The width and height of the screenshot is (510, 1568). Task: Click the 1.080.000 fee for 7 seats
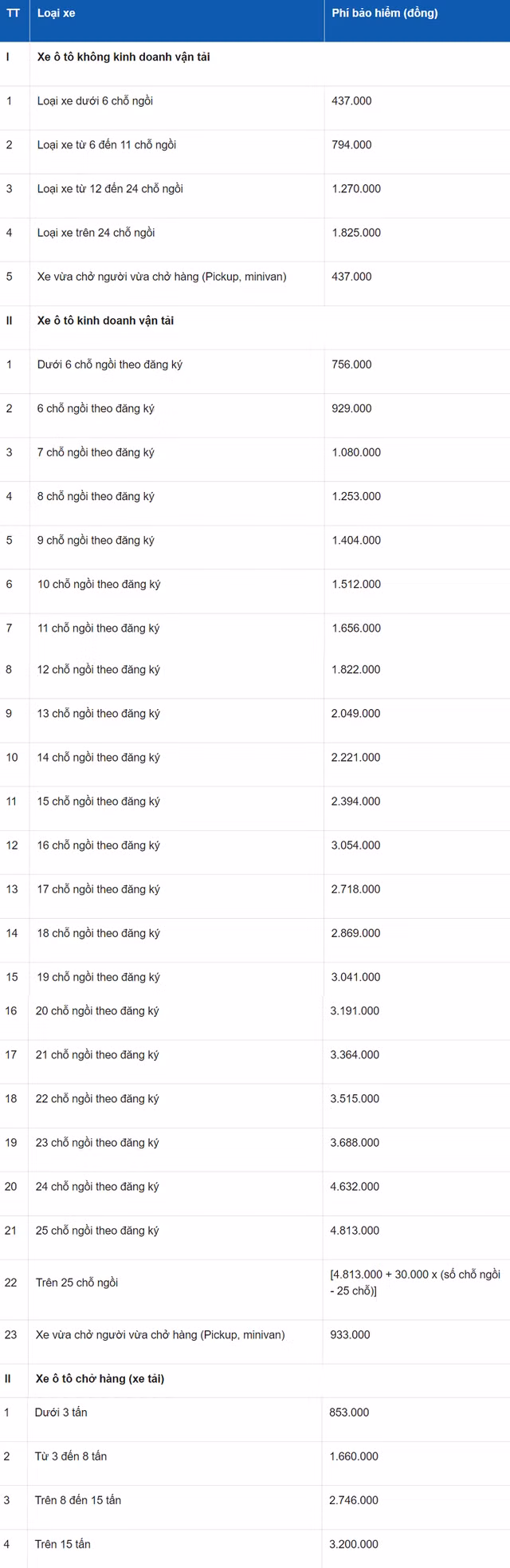tap(356, 452)
